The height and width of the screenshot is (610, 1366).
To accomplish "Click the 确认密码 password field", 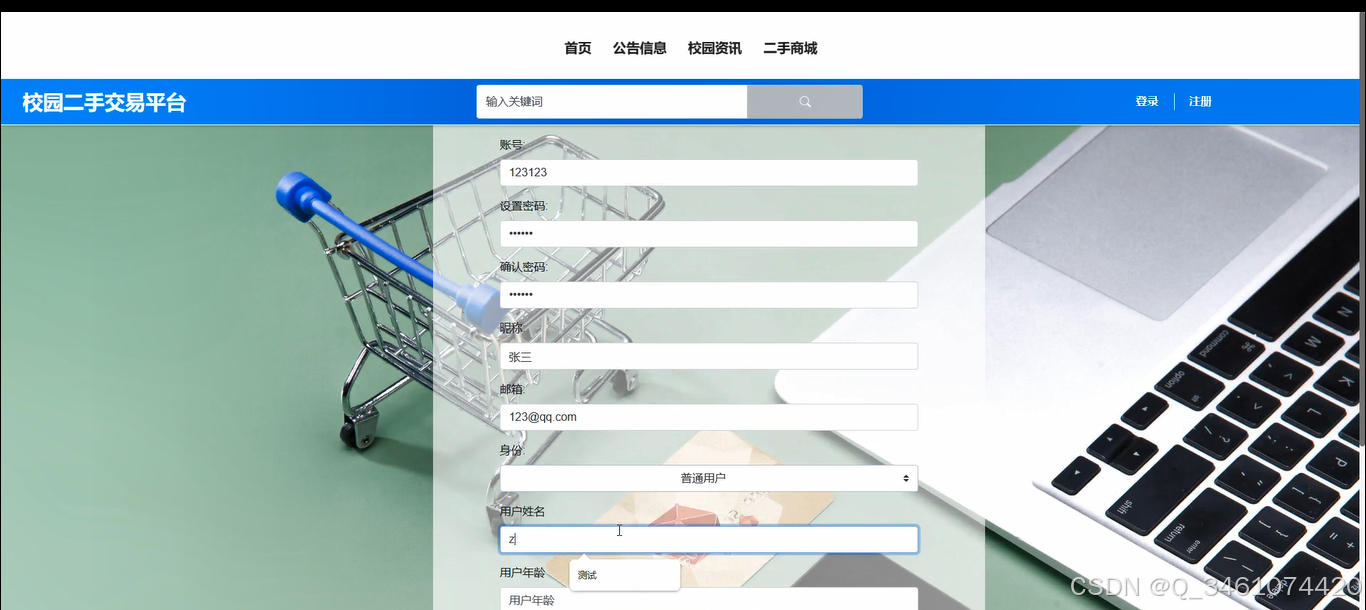I will 709,295.
